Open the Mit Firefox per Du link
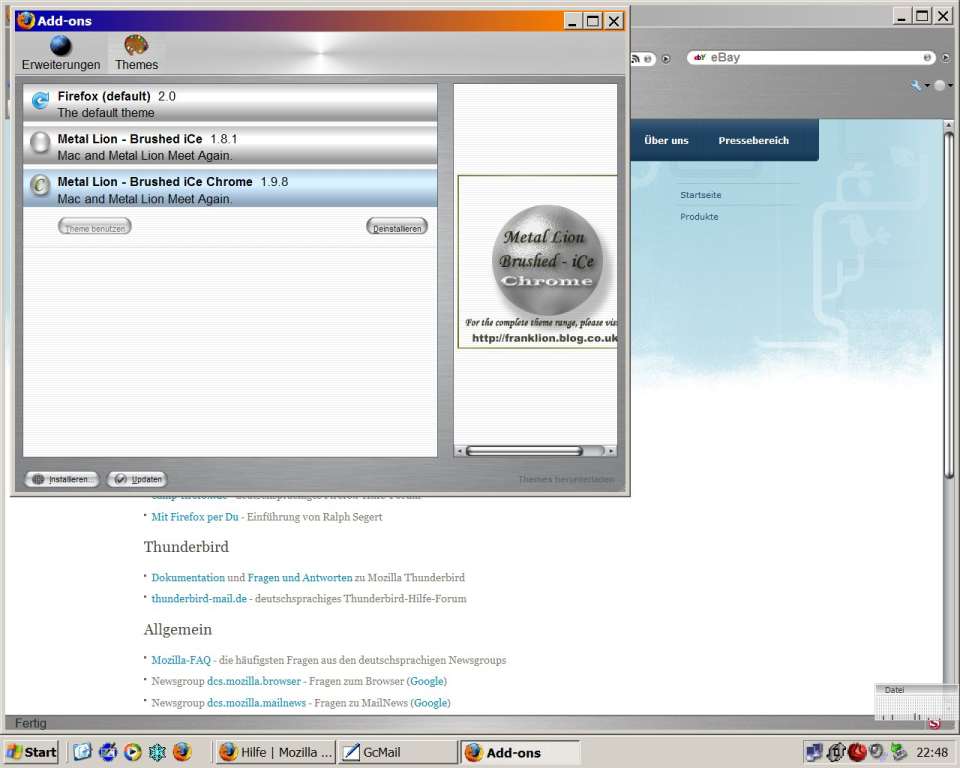Image resolution: width=960 pixels, height=768 pixels. tap(195, 517)
